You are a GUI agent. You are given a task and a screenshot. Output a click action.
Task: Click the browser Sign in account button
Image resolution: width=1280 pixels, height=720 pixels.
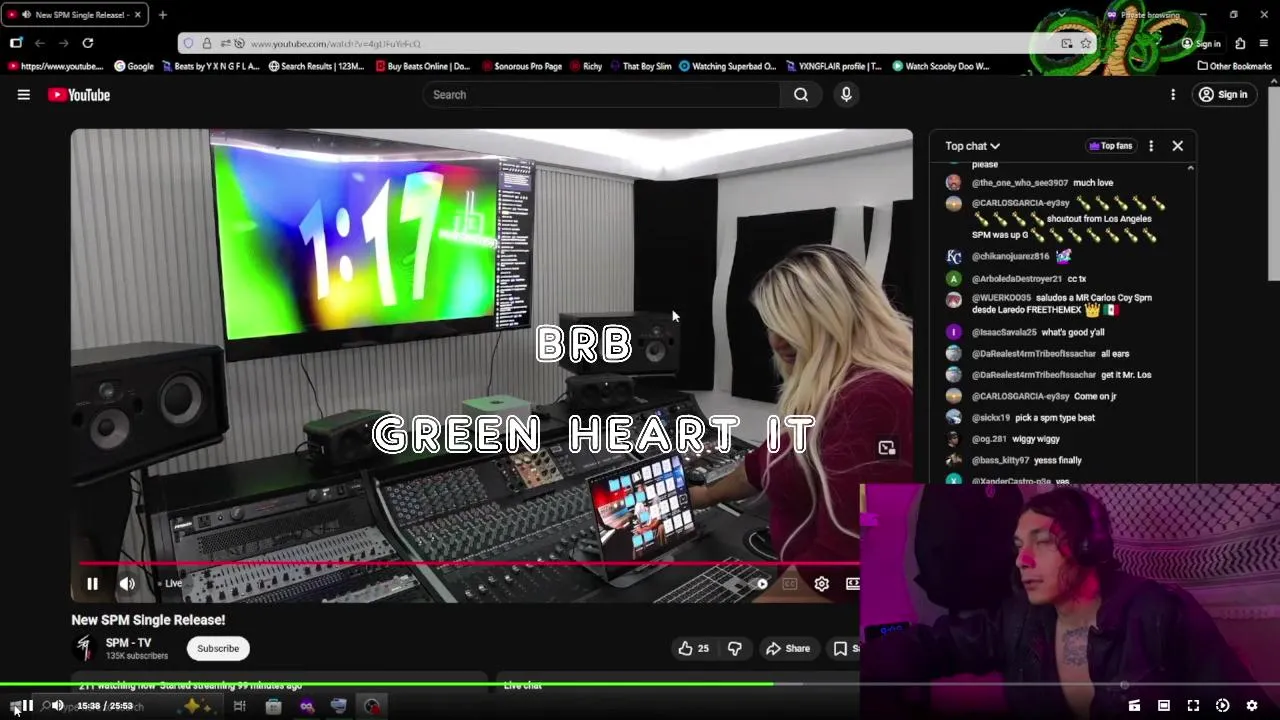click(1201, 43)
